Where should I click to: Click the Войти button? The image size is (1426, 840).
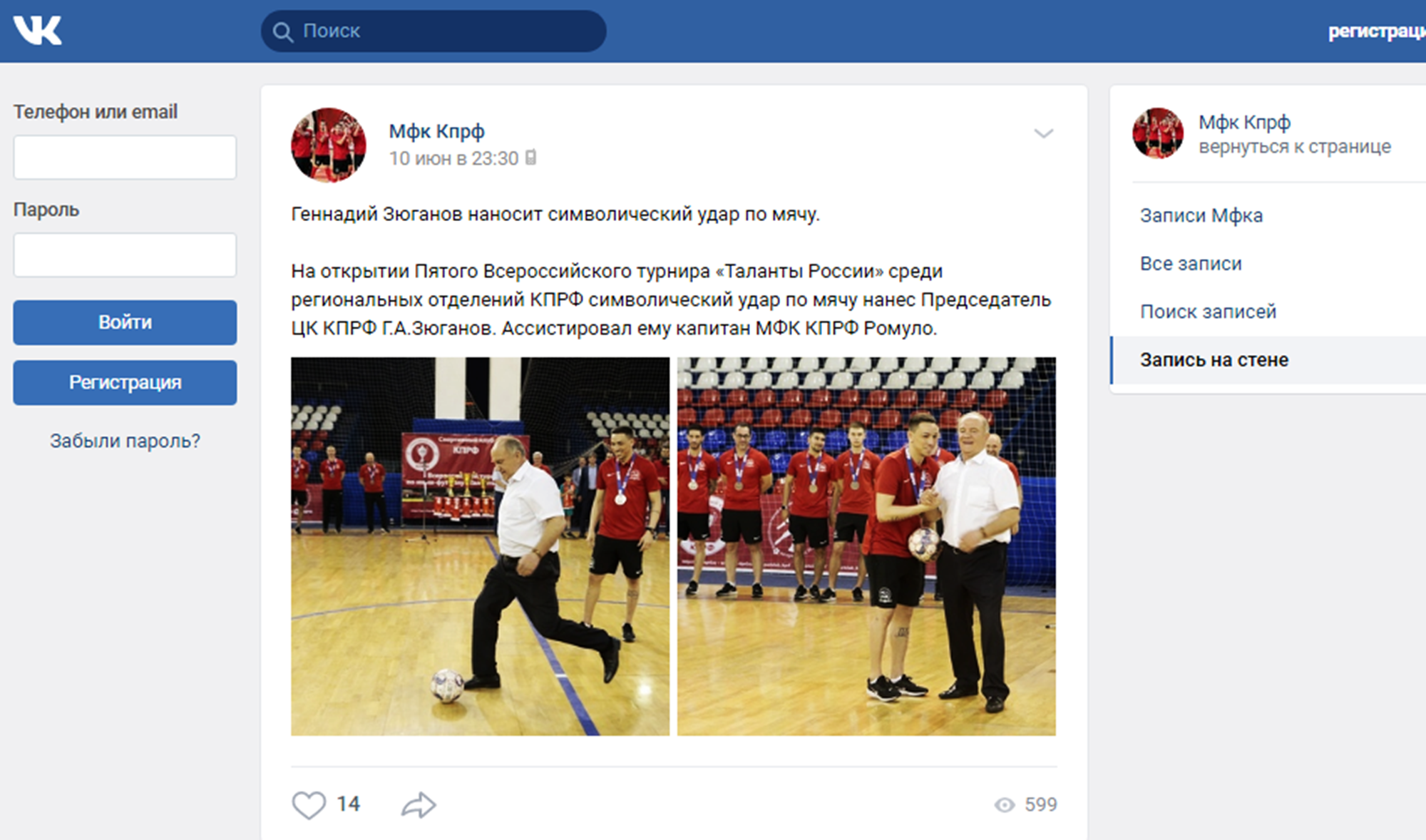tap(125, 322)
